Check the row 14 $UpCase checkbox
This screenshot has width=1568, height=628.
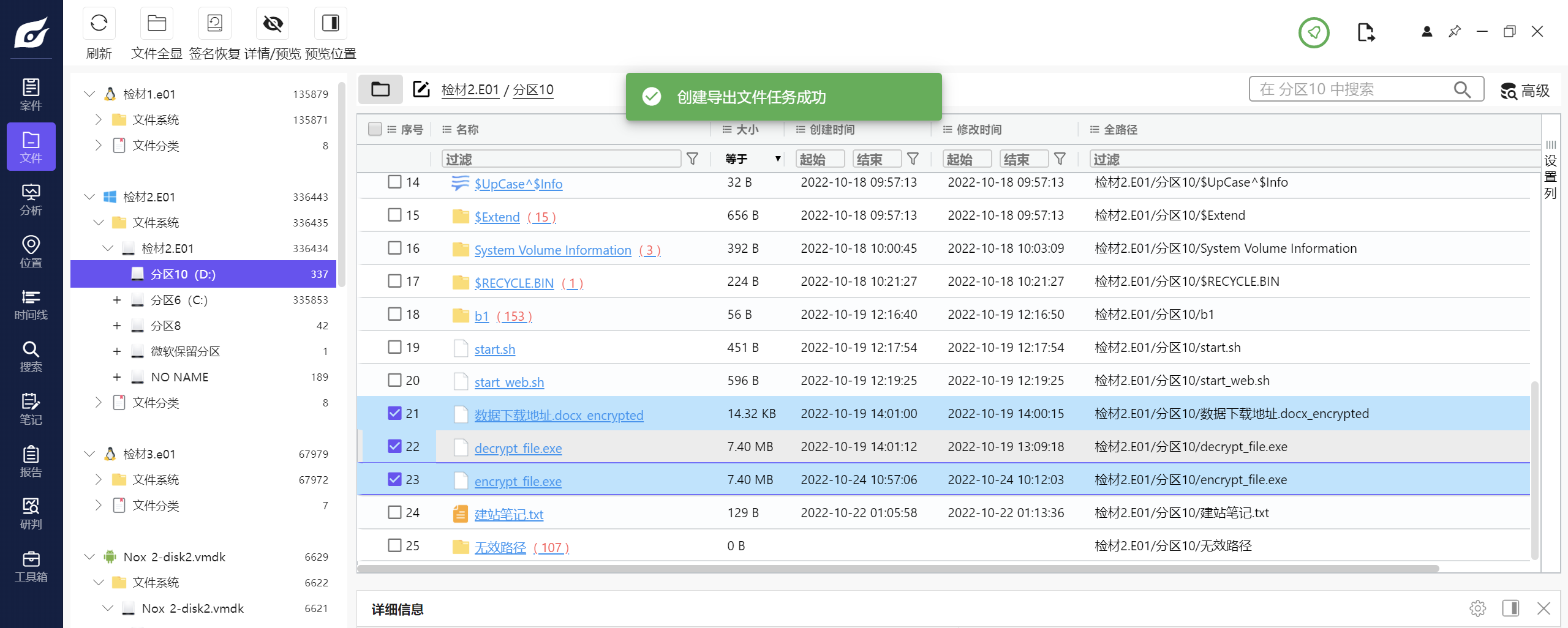pos(394,182)
